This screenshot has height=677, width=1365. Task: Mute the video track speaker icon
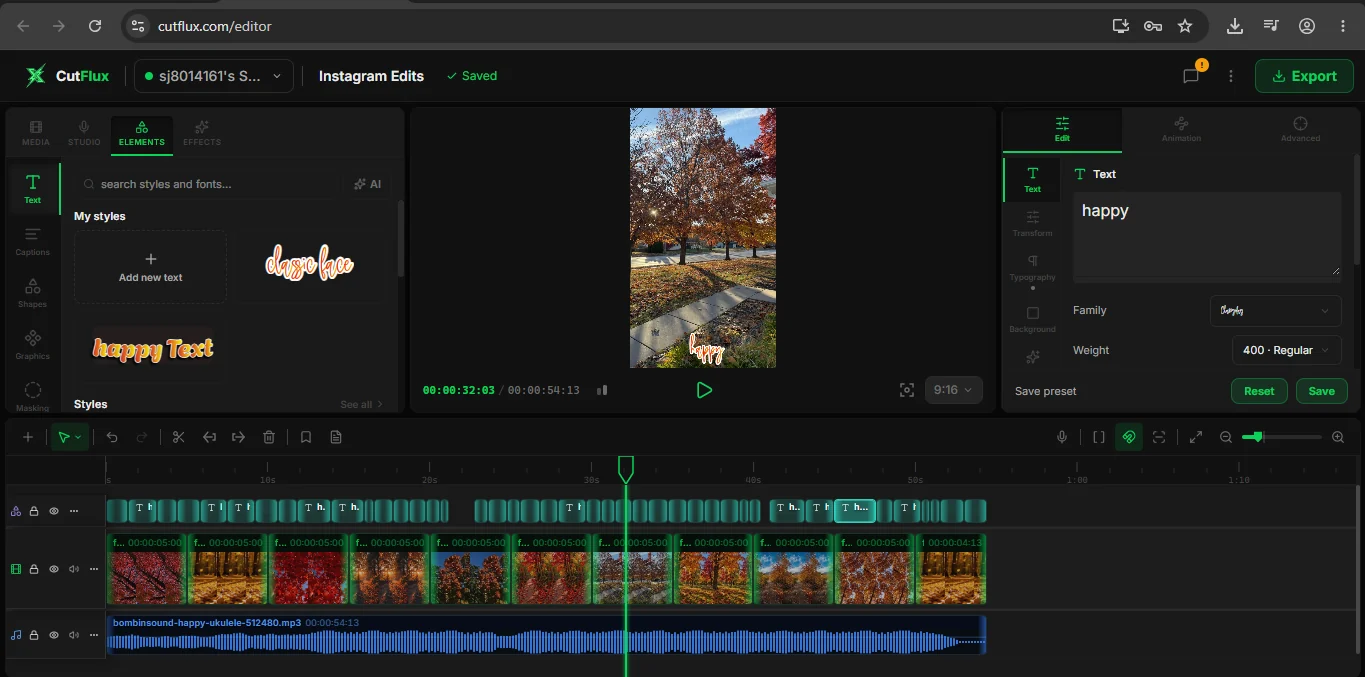(74, 569)
